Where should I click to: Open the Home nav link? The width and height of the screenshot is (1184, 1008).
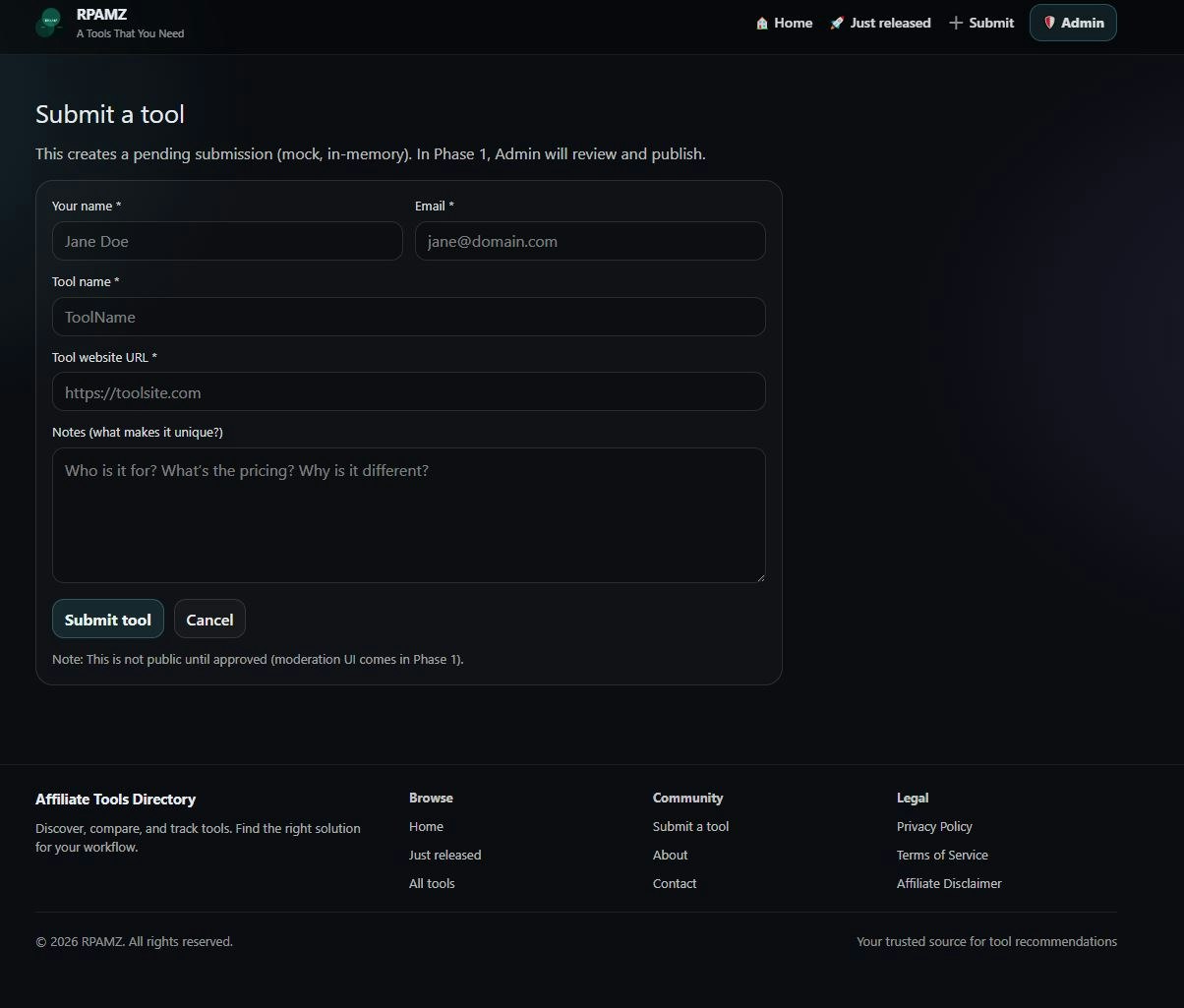[x=784, y=23]
